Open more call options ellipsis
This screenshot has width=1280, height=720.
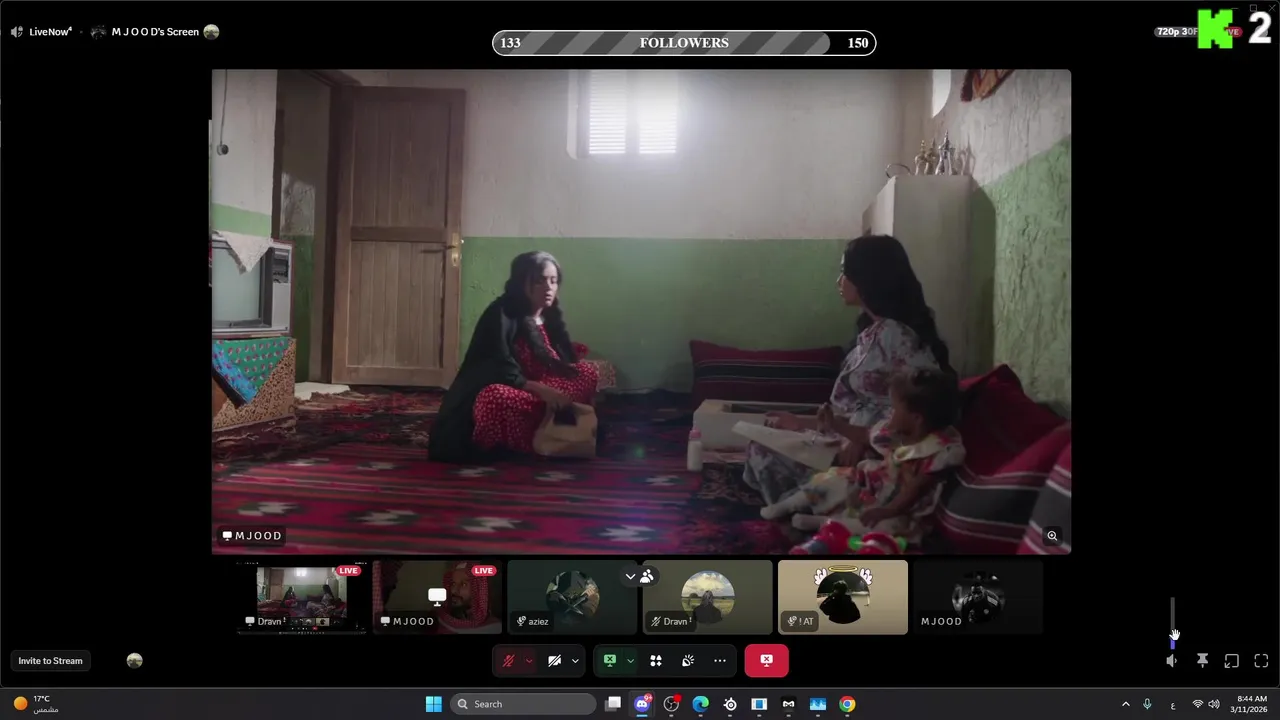coord(720,661)
